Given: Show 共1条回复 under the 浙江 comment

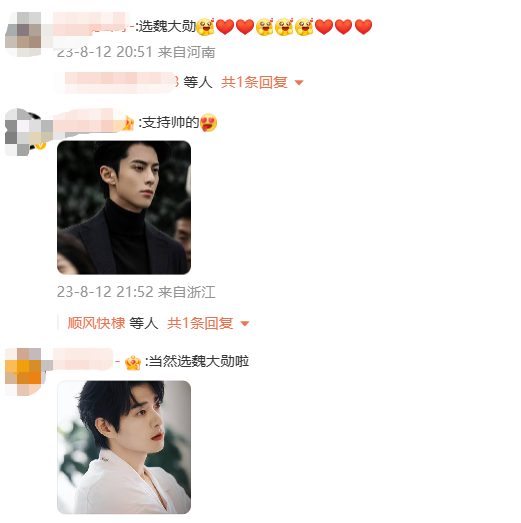Looking at the screenshot, I should pos(200,323).
